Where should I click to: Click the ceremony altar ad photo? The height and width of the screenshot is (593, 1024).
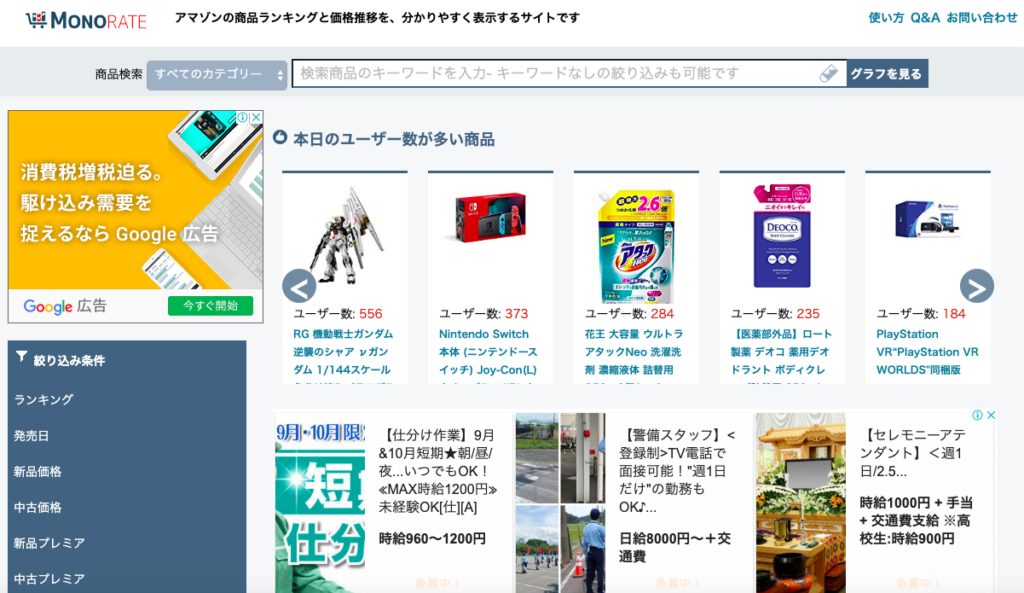click(801, 502)
